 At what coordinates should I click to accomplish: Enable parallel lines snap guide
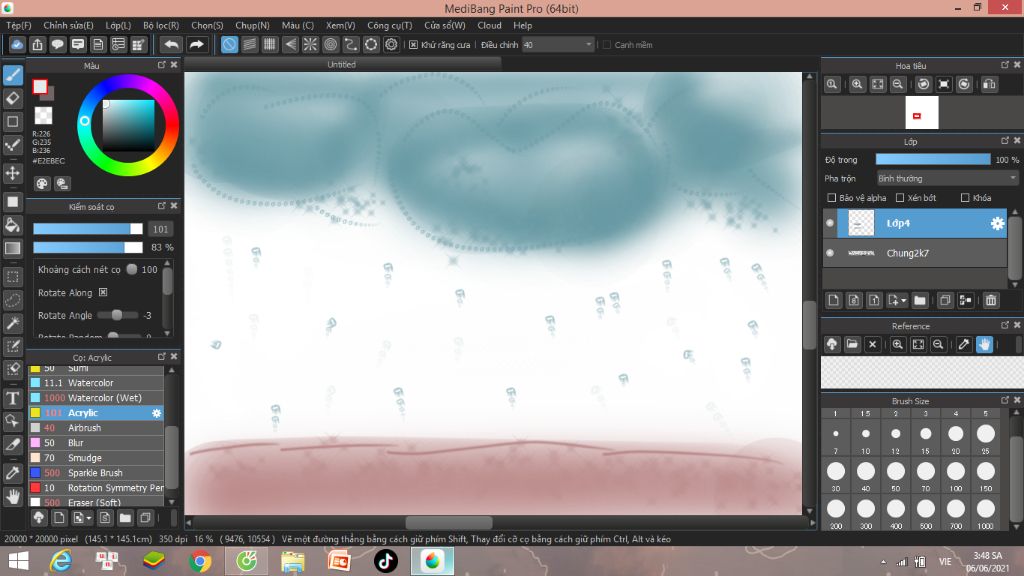click(x=249, y=44)
